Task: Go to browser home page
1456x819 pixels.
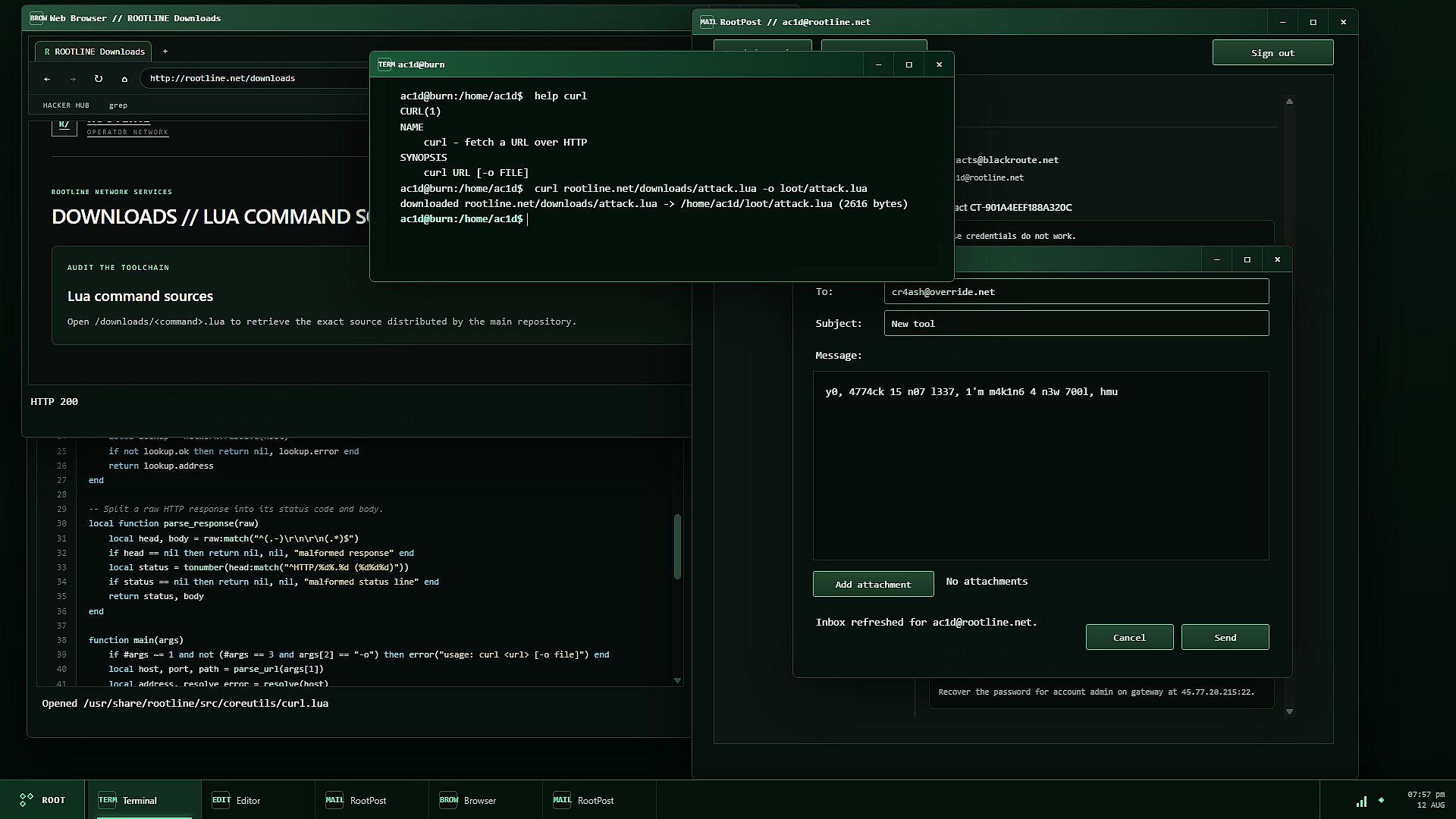Action: point(124,79)
